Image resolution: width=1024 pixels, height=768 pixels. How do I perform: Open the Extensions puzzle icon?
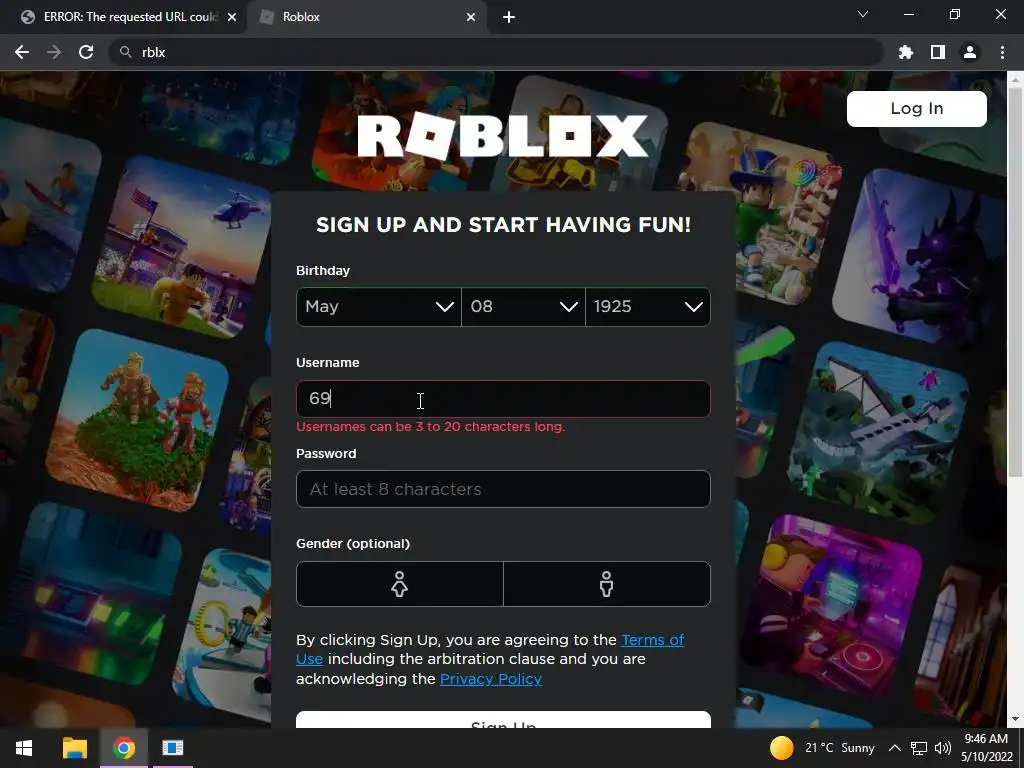coord(906,52)
